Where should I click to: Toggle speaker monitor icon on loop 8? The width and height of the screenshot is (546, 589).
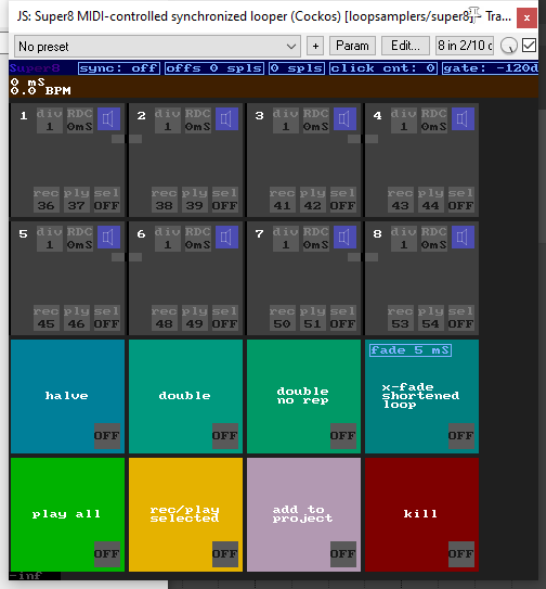pyautogui.click(x=463, y=237)
